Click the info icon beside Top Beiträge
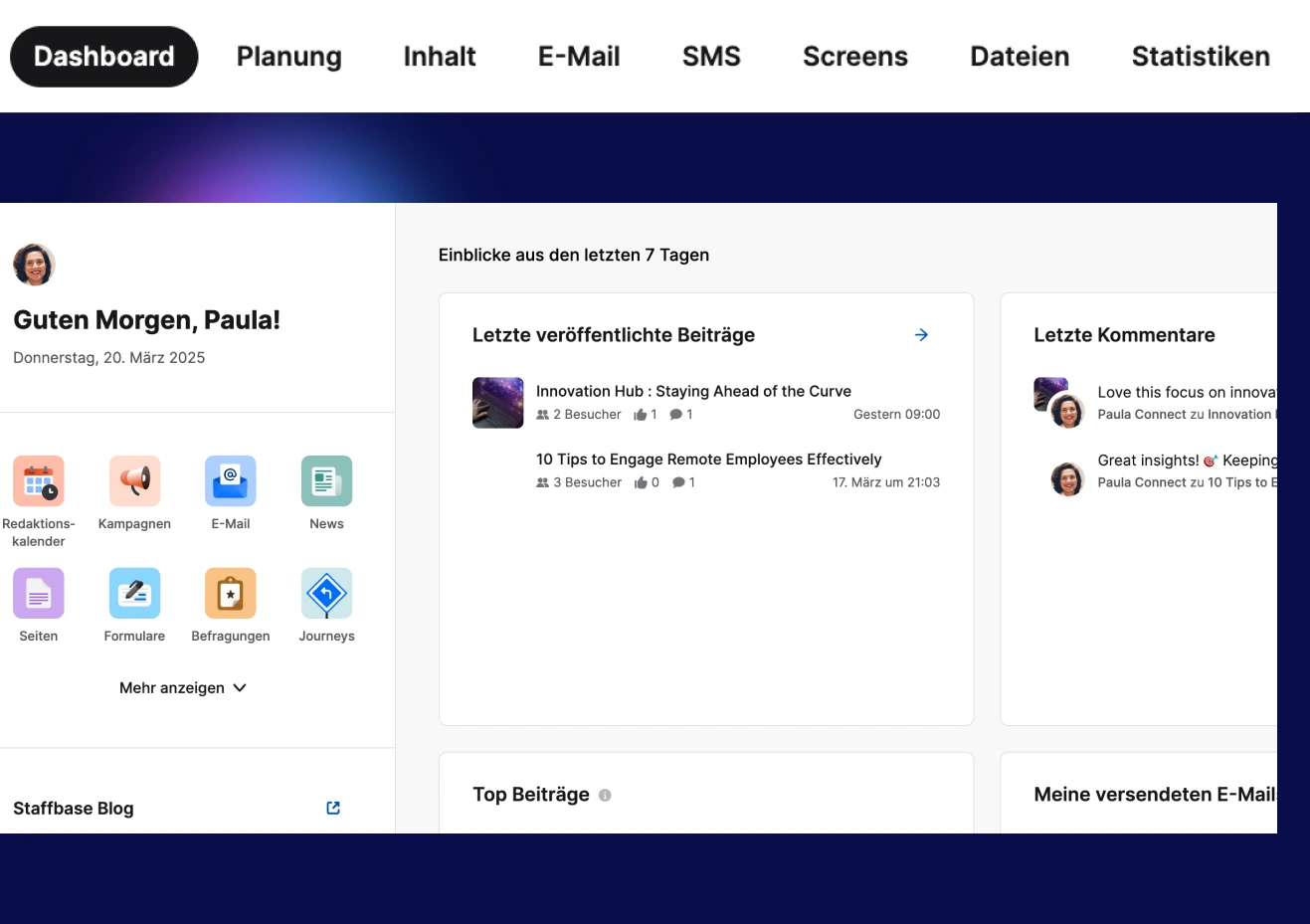This screenshot has height=924, width=1310. pyautogui.click(x=605, y=795)
